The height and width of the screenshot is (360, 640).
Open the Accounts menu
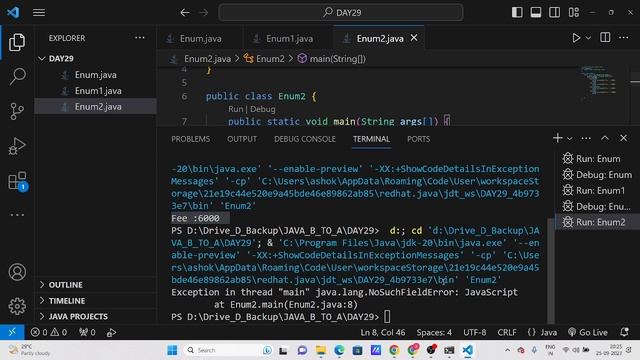[x=17, y=272]
